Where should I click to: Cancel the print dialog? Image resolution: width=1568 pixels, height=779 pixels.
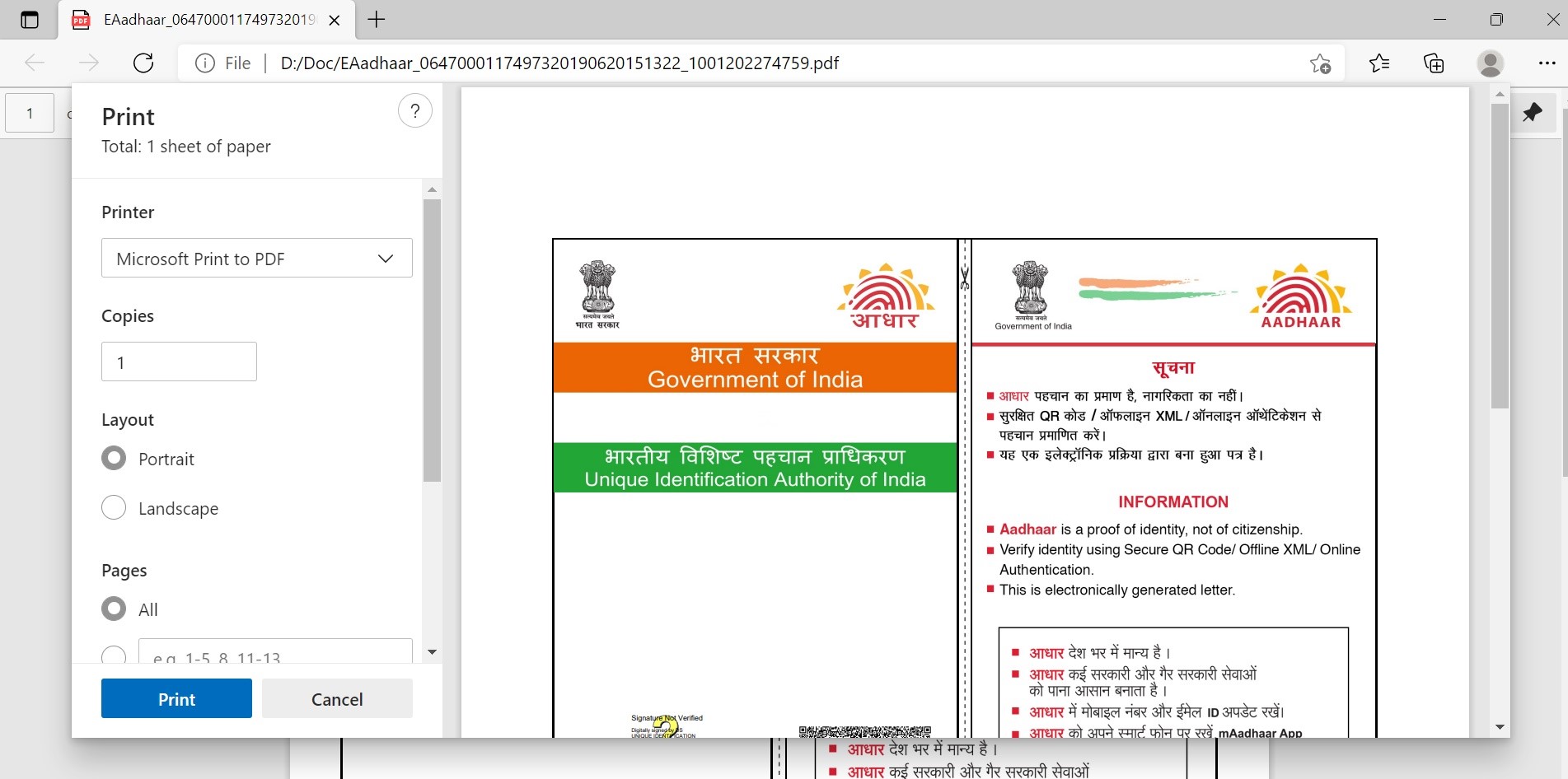337,698
